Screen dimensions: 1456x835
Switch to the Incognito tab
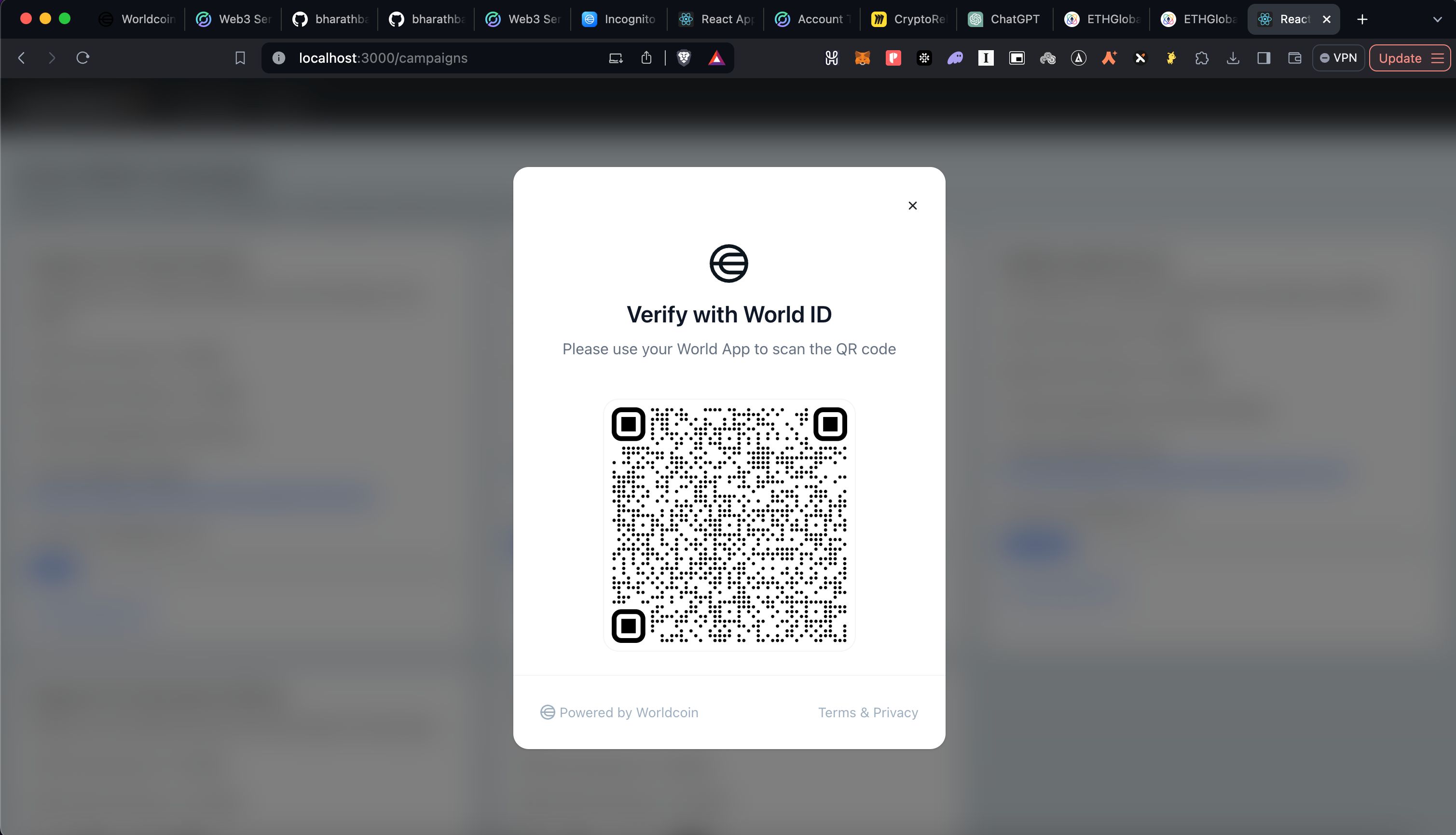pos(619,19)
